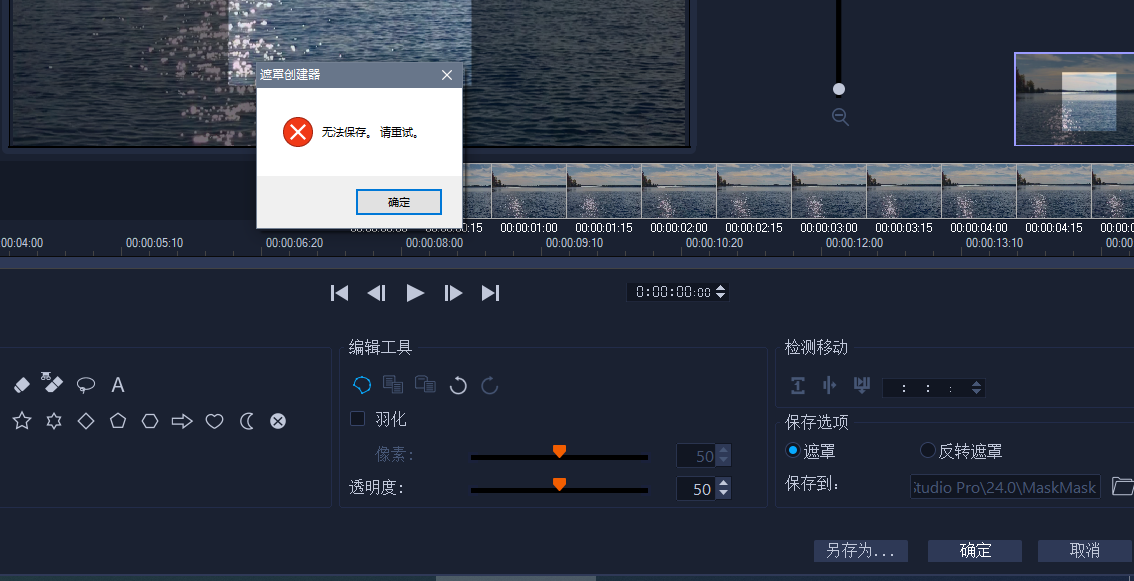Select the 反转遮罩 radio button
1134x581 pixels.
(927, 450)
